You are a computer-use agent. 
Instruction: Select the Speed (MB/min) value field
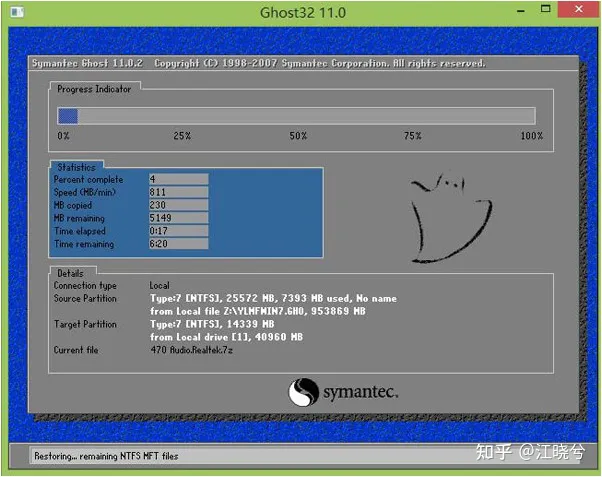coord(178,192)
